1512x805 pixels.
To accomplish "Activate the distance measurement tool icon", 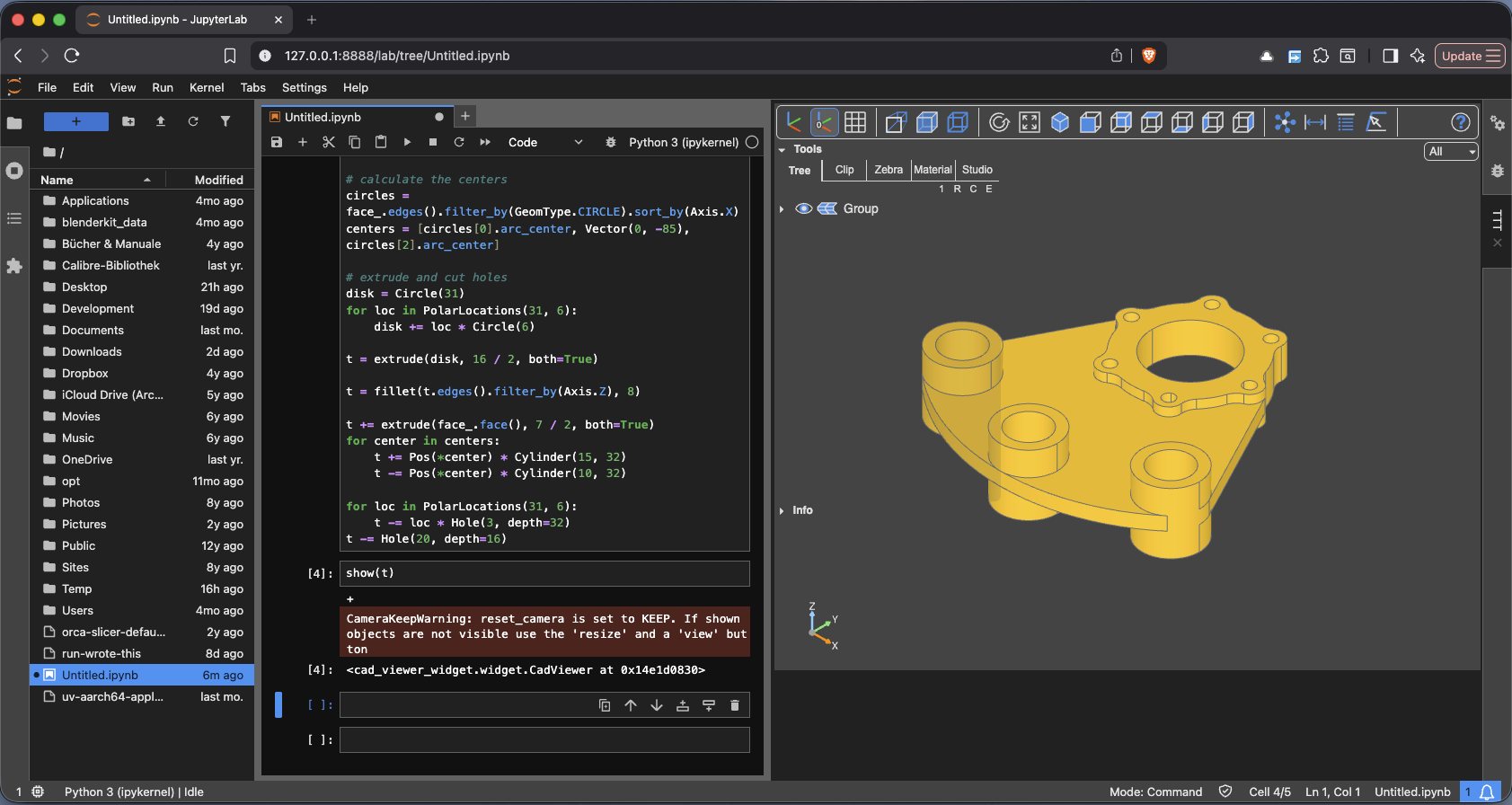I will pyautogui.click(x=1315, y=122).
